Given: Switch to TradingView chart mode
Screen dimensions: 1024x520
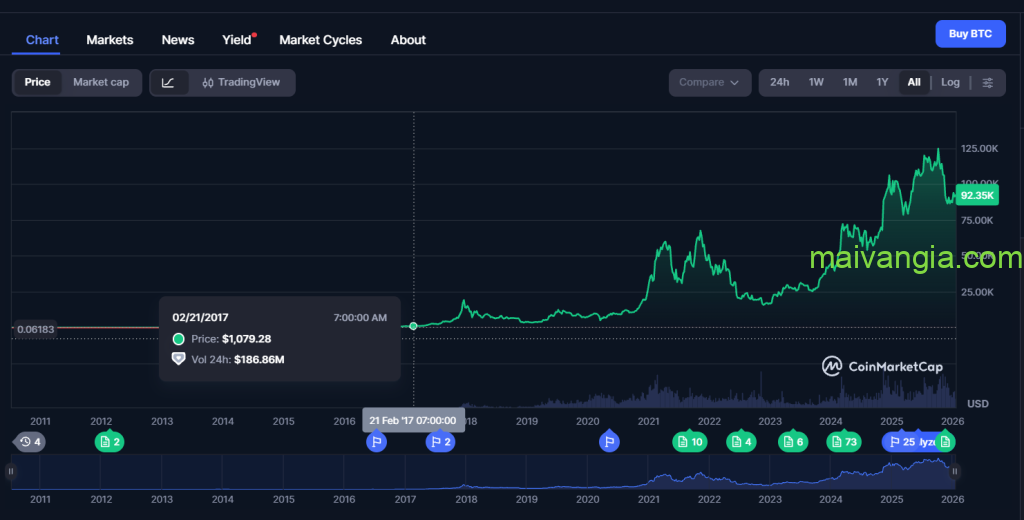Looking at the screenshot, I should click(x=241, y=82).
